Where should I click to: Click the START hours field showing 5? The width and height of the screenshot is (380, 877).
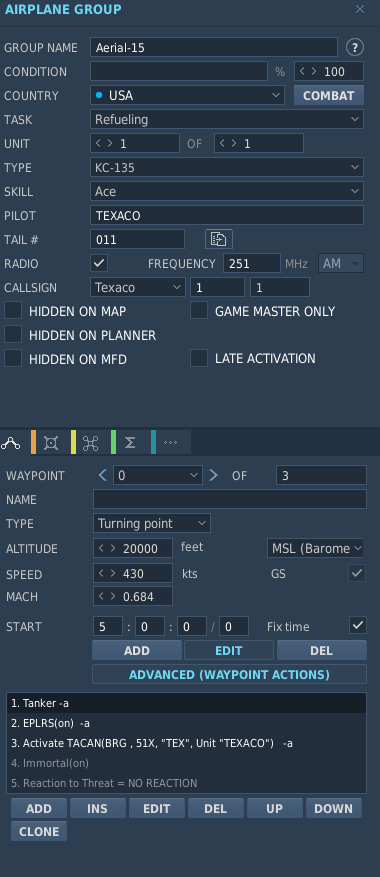click(108, 626)
